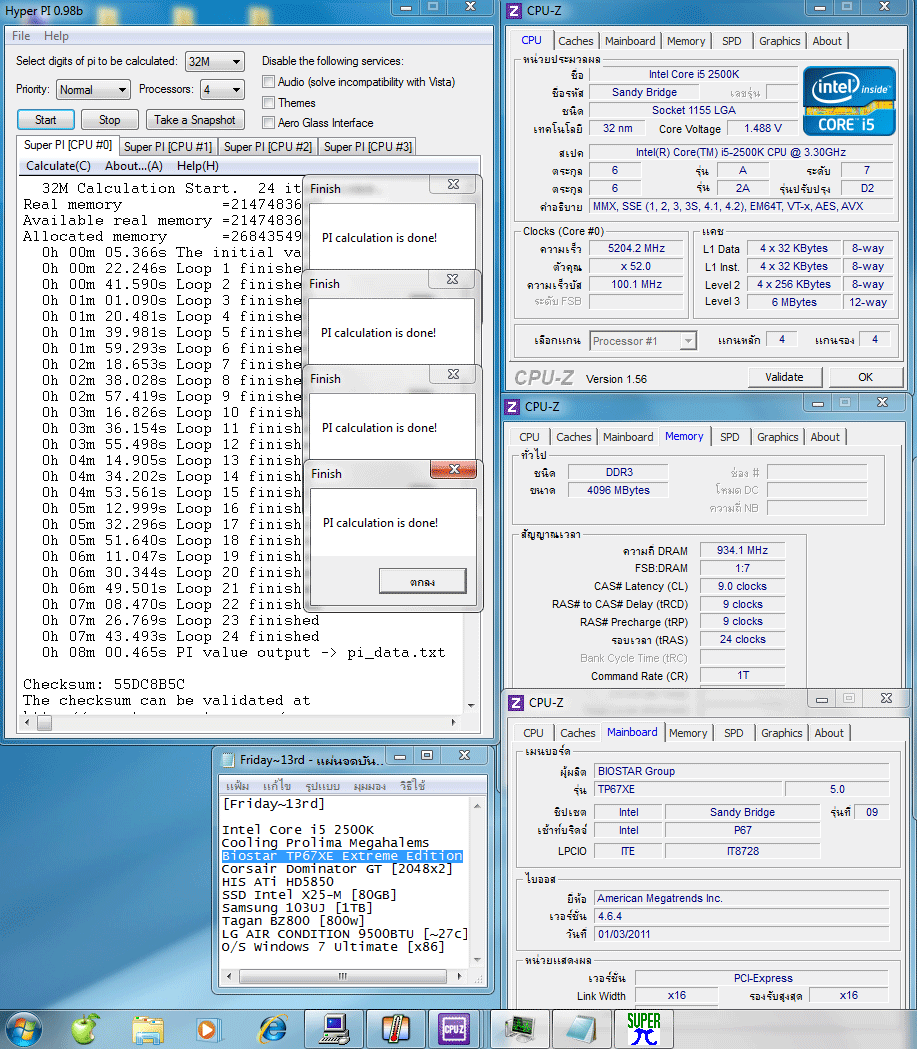This screenshot has width=917, height=1049.
Task: Click the Intel Core i5 logo badge
Action: pyautogui.click(x=848, y=101)
